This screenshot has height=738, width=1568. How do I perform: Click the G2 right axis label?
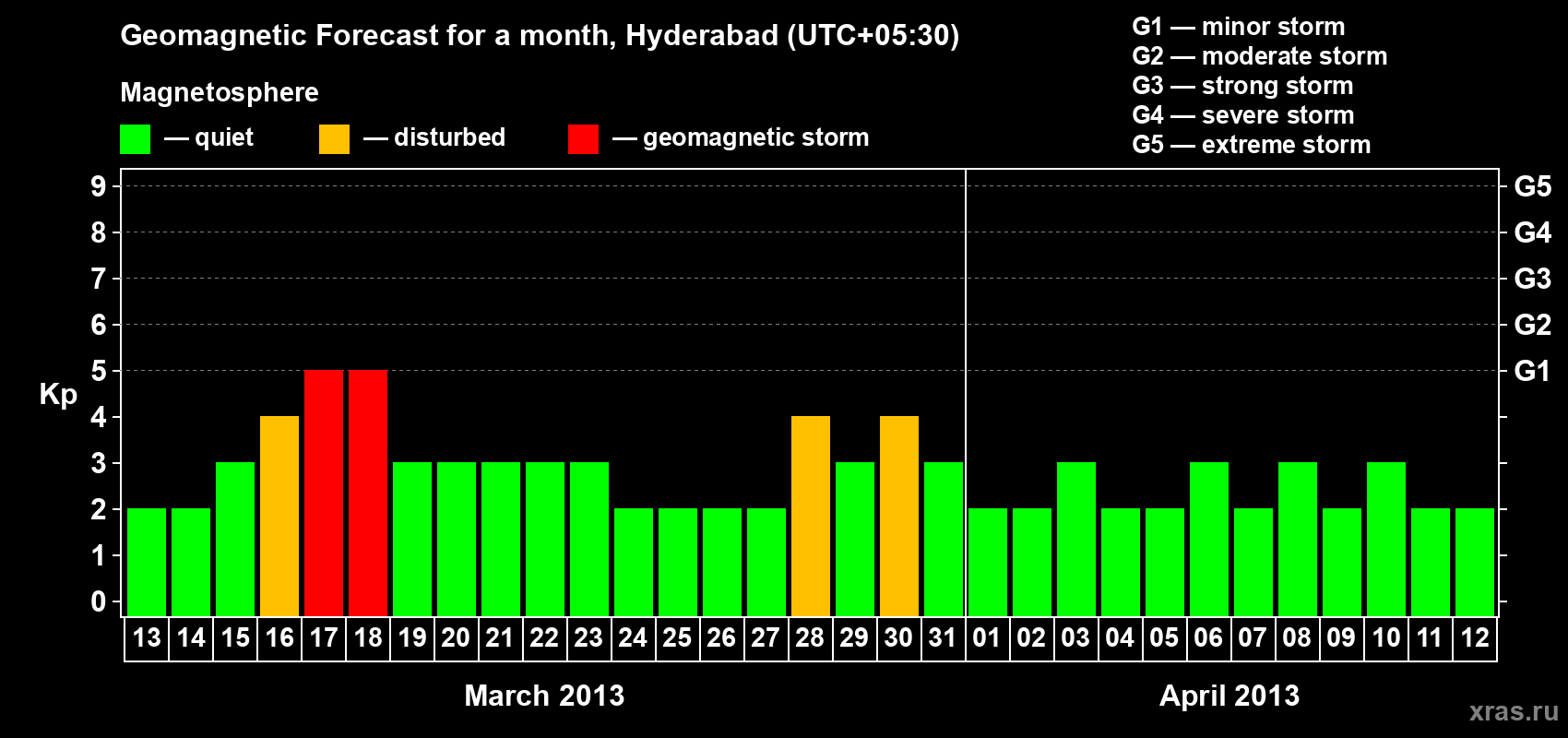[x=1533, y=325]
